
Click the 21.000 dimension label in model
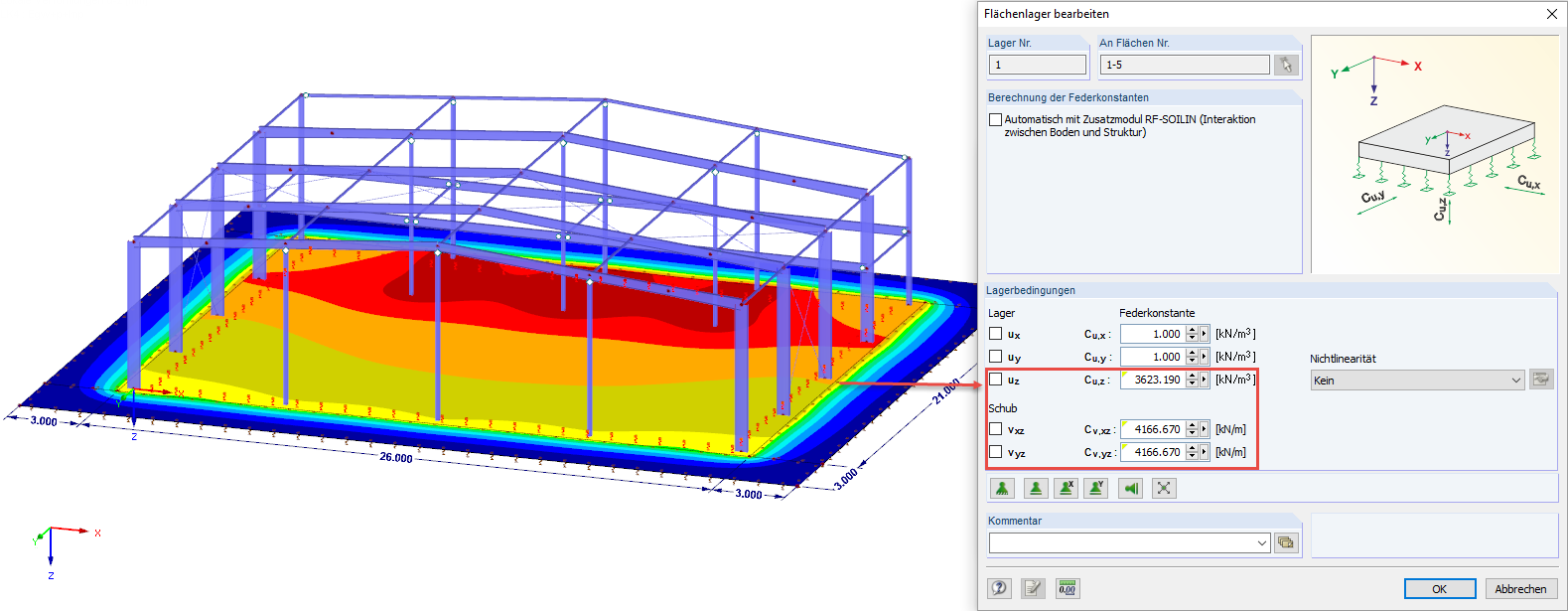946,390
